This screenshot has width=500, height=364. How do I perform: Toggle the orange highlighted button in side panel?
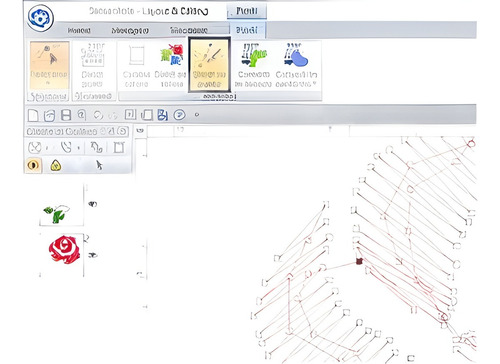(x=33, y=165)
